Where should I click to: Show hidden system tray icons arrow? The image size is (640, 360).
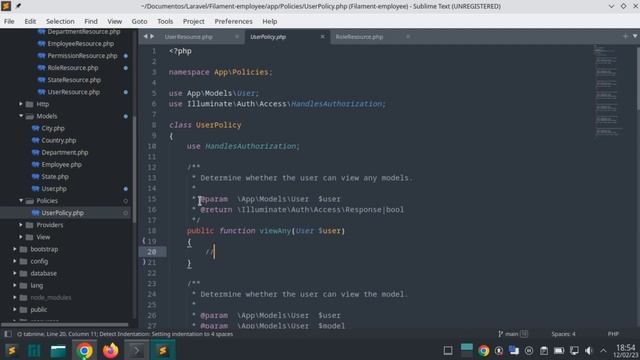(x=603, y=351)
